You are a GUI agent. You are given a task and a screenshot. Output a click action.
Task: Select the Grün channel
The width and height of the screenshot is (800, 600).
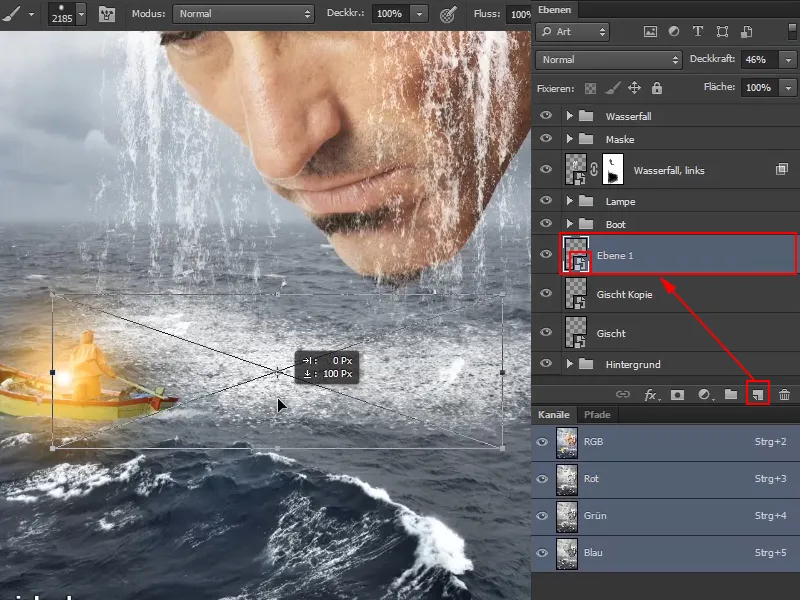(x=666, y=516)
